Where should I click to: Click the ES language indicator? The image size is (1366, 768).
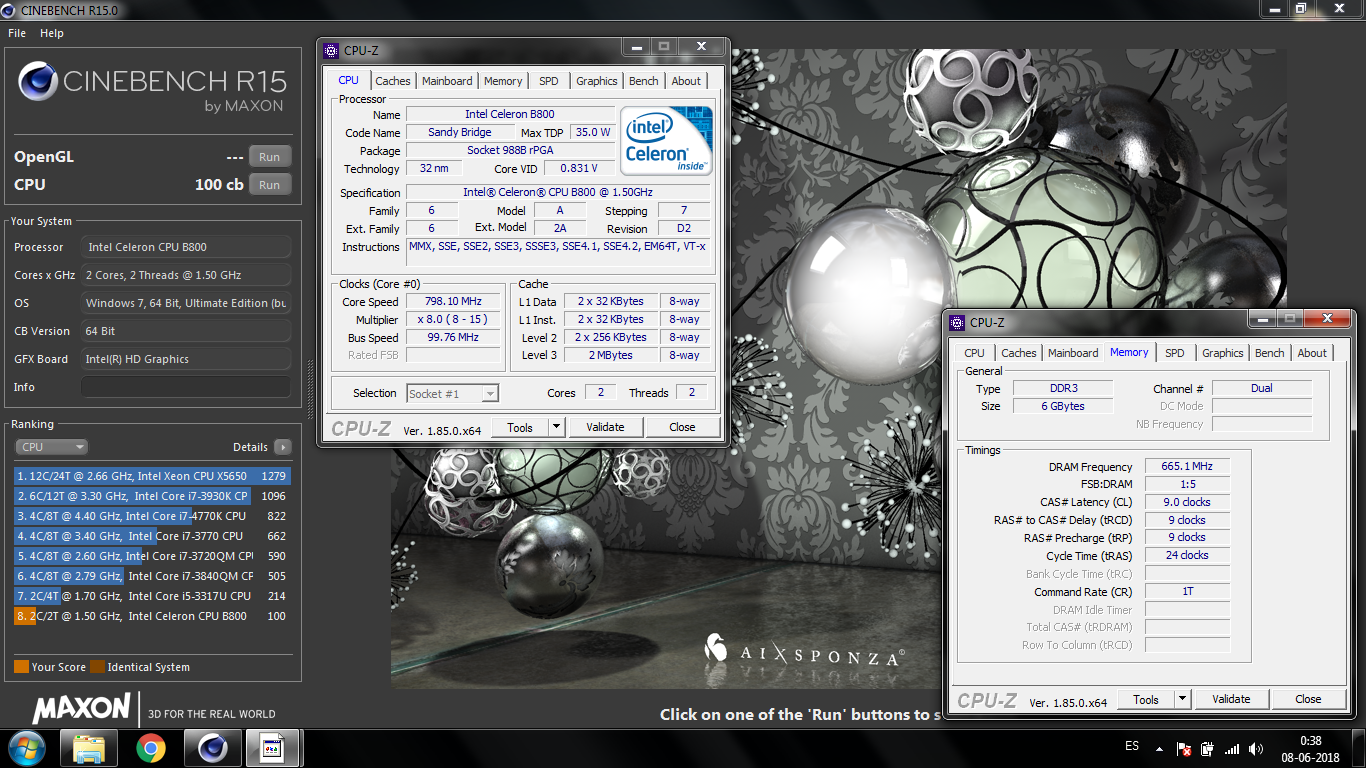[1132, 747]
